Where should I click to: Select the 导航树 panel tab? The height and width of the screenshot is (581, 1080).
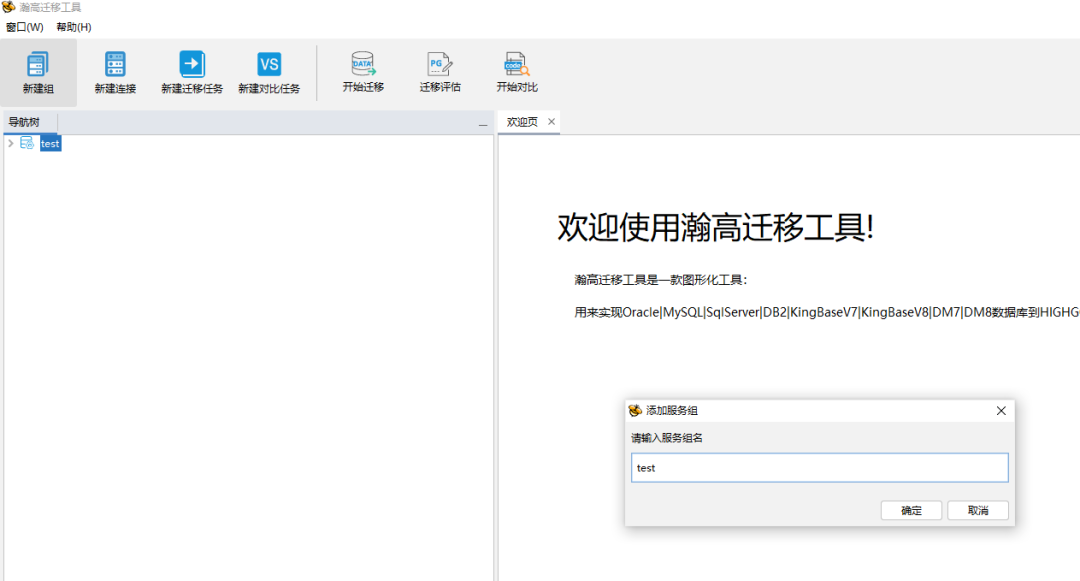pyautogui.click(x=24, y=122)
